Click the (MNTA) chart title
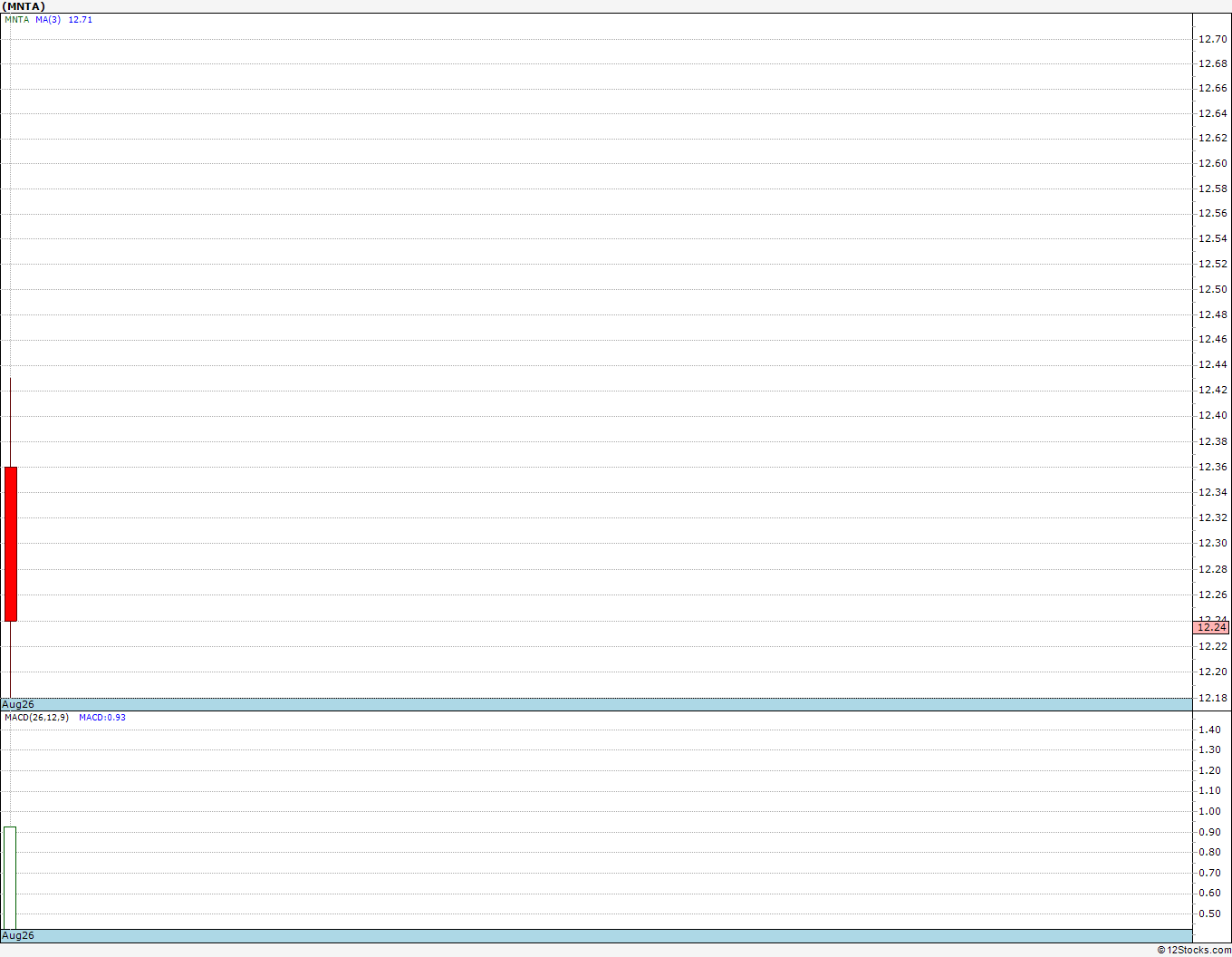The image size is (1232, 957). click(x=24, y=6)
